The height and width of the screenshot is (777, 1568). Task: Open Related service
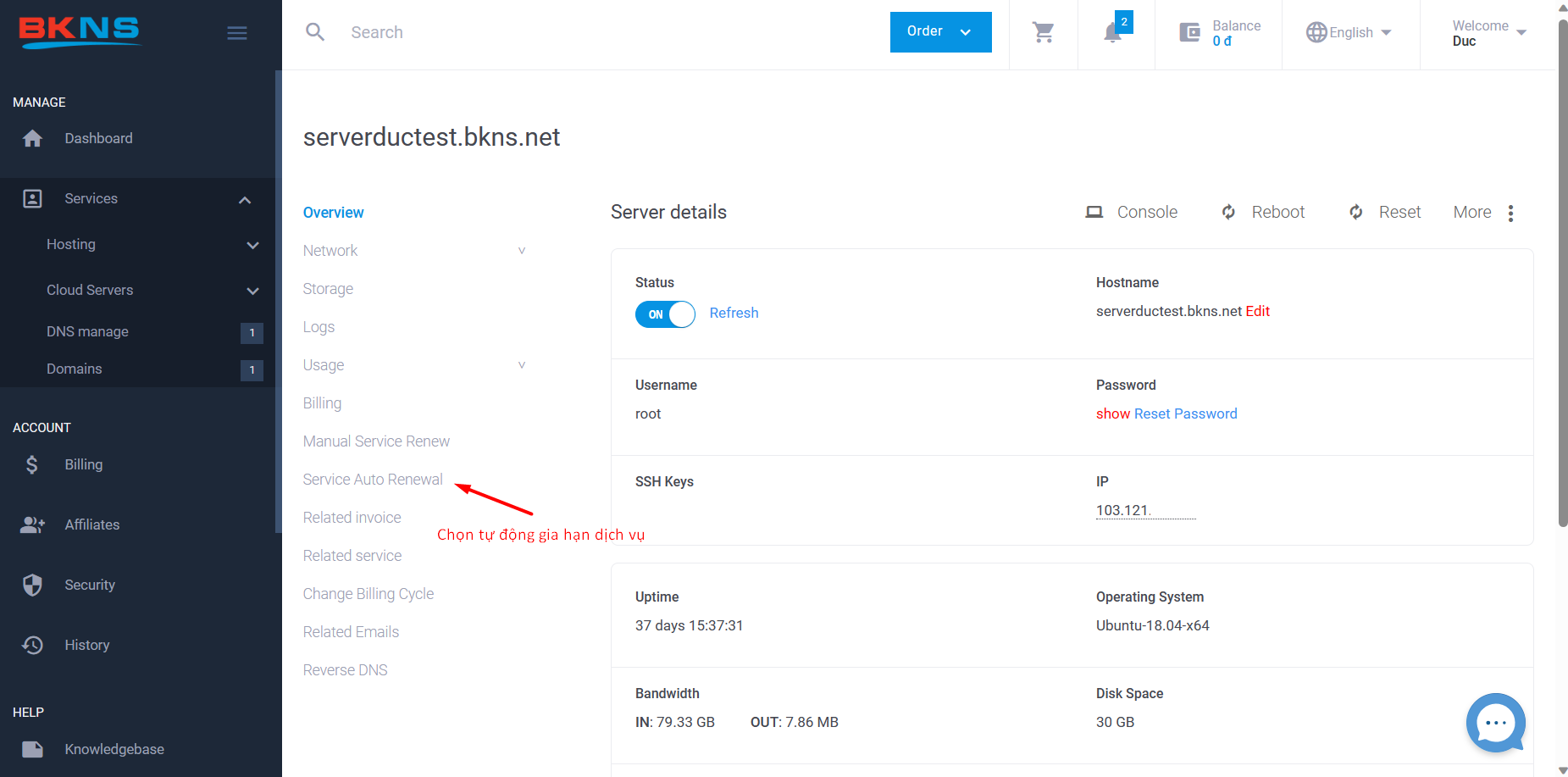(x=352, y=556)
